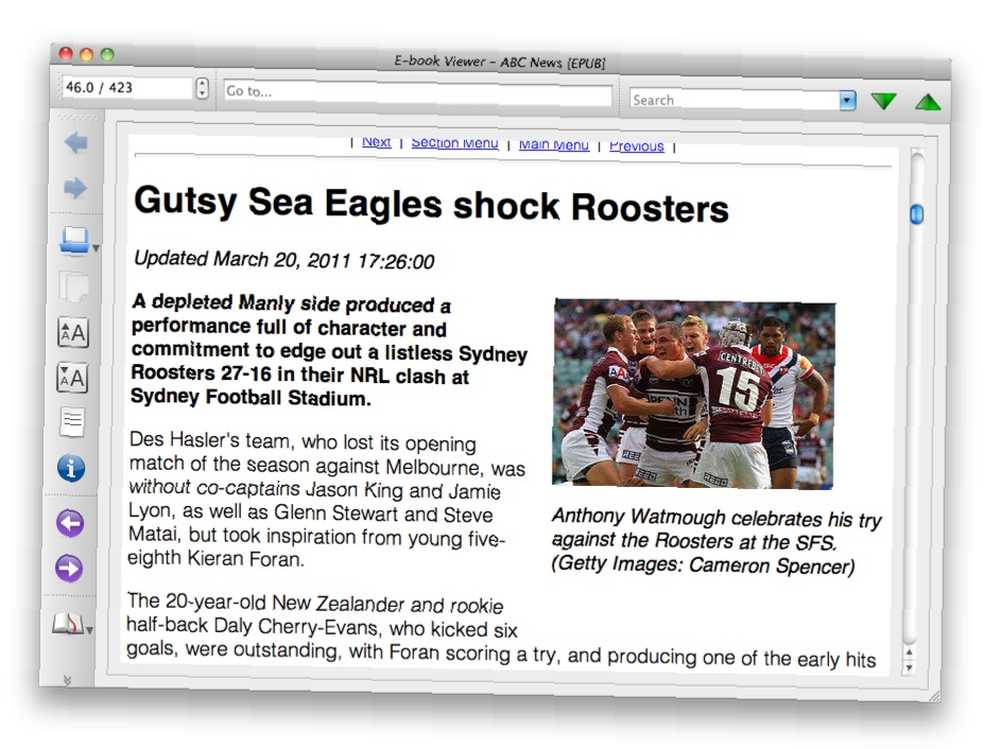The width and height of the screenshot is (1000, 749).
Task: Expand the bookmarks dropdown arrow
Action: [x=90, y=630]
